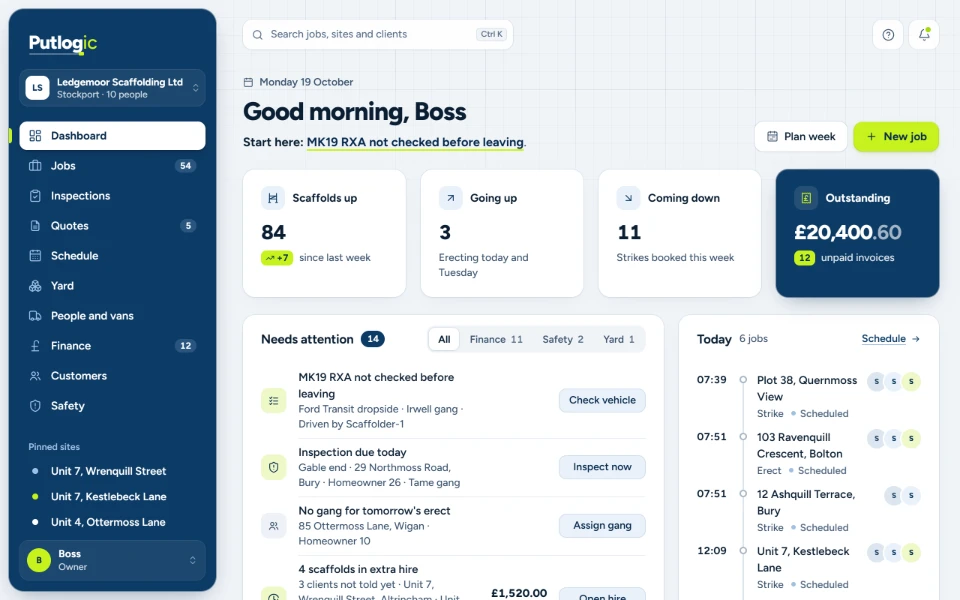Click the Yard stacked-materials icon
960x600 pixels.
pos(36,286)
